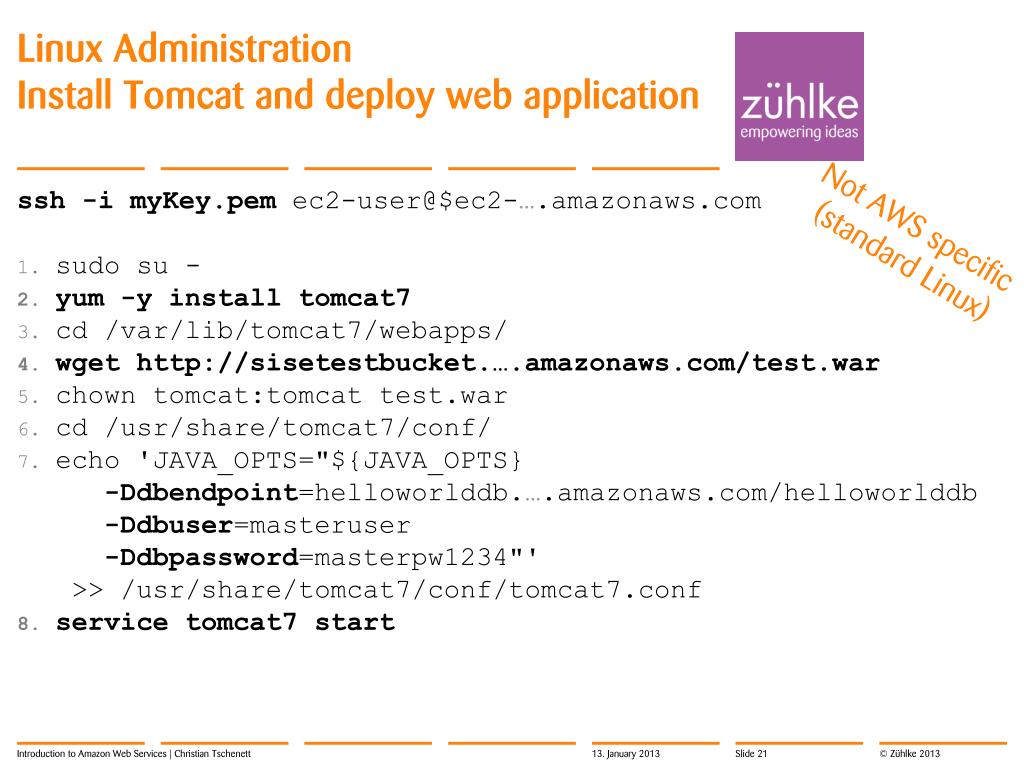This screenshot has width=1024, height=768.
Task: Click '-Ddbuser=masteruser' line
Action: coord(257,526)
